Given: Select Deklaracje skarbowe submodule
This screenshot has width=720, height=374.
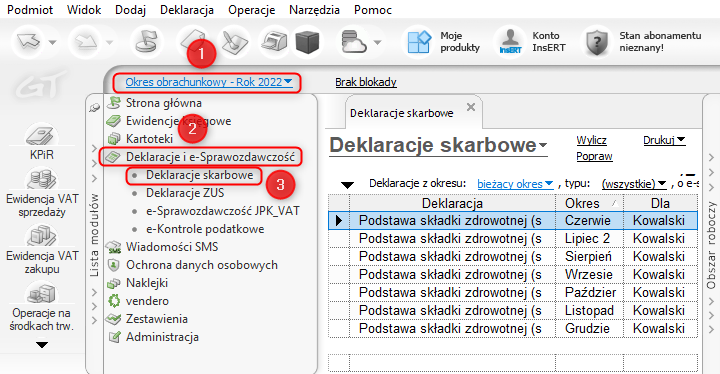Looking at the screenshot, I should [200, 175].
